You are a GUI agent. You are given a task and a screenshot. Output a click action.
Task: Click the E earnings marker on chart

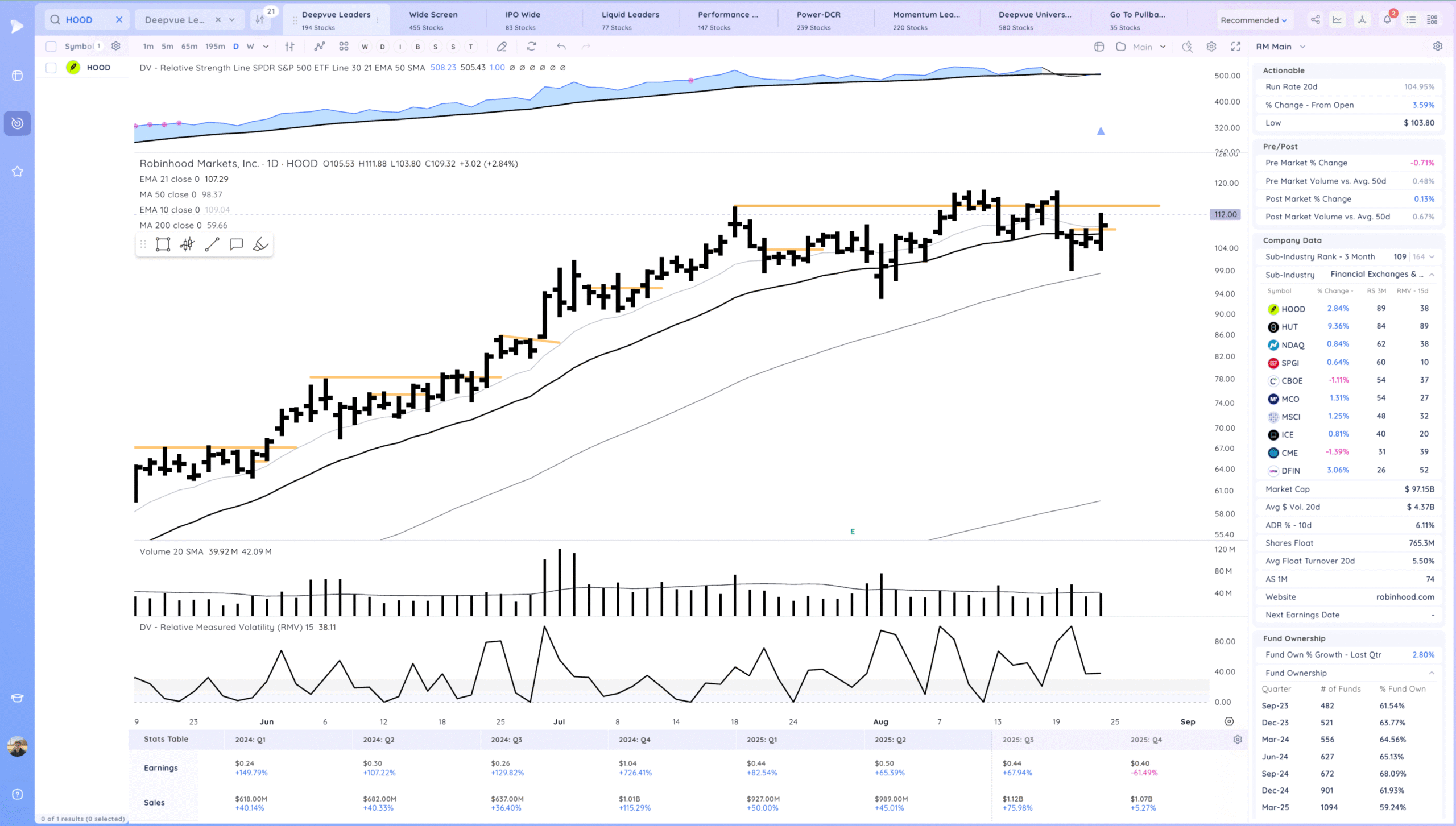pyautogui.click(x=853, y=532)
